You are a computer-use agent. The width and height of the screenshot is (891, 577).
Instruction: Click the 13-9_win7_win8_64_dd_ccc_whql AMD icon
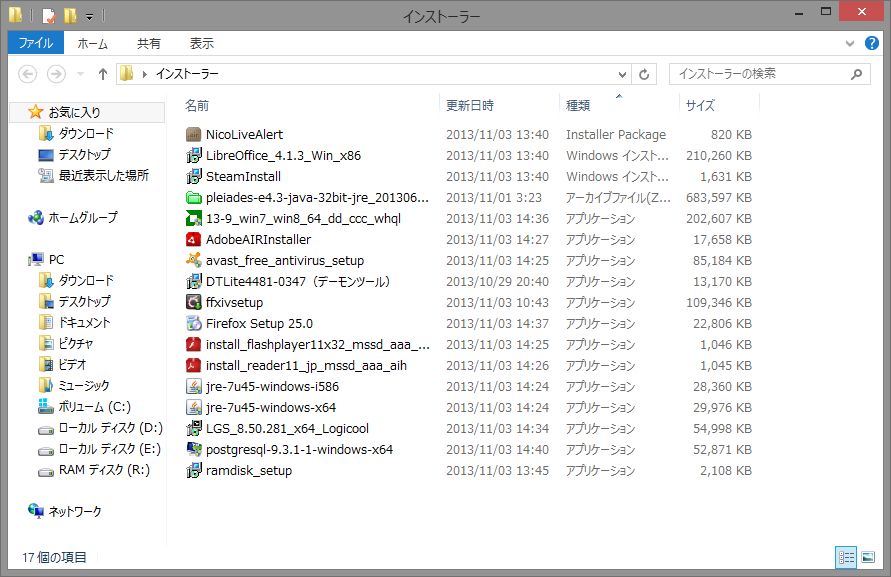pyautogui.click(x=194, y=219)
